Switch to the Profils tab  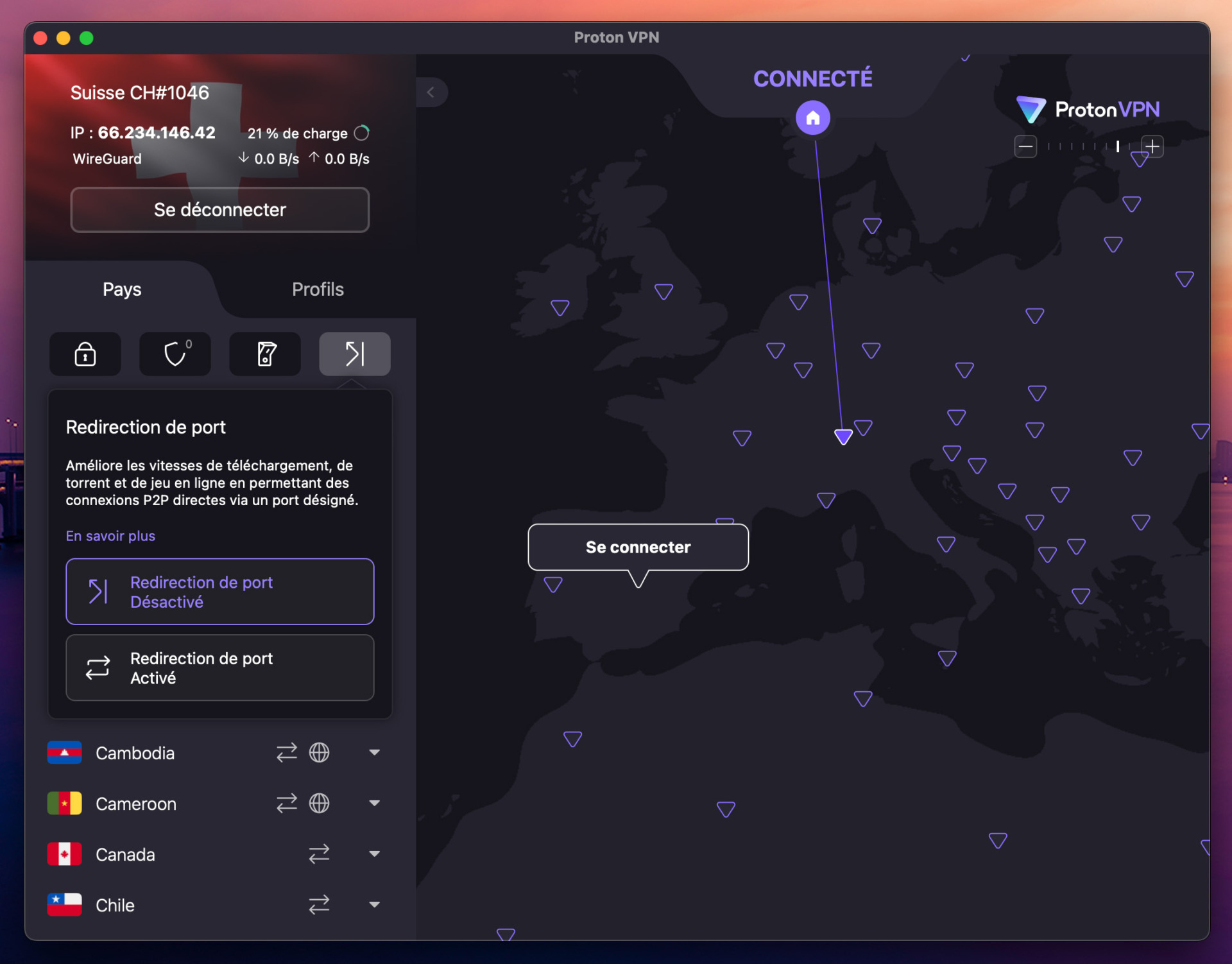coord(318,289)
